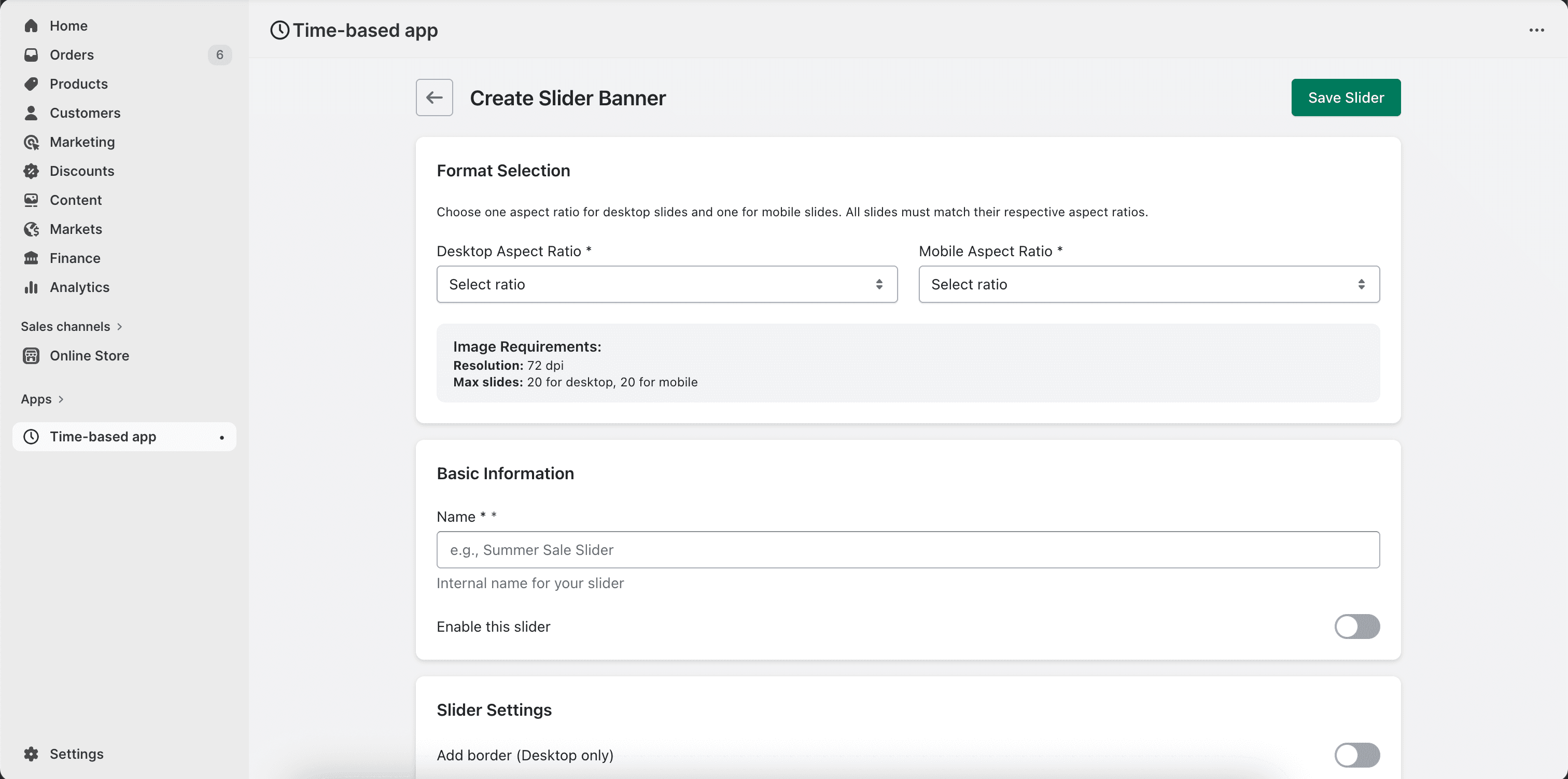Open the three-dot overflow menu
The height and width of the screenshot is (779, 1568).
tap(1537, 30)
